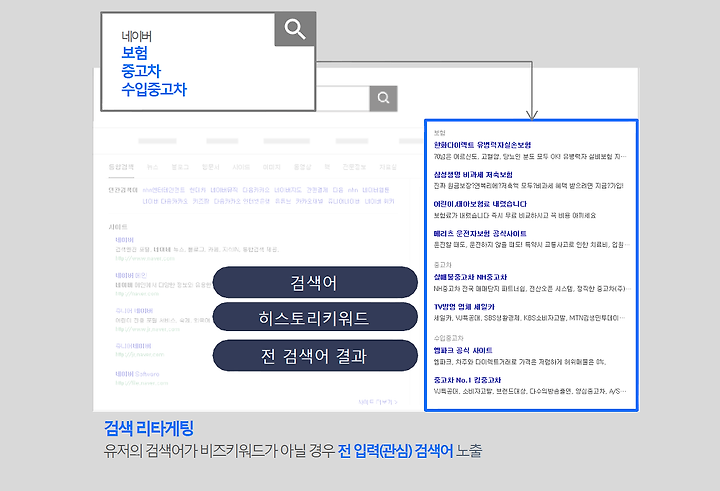This screenshot has height=491, width=720.
Task: Open the 네이버 메인 site result
Action: [x=131, y=275]
